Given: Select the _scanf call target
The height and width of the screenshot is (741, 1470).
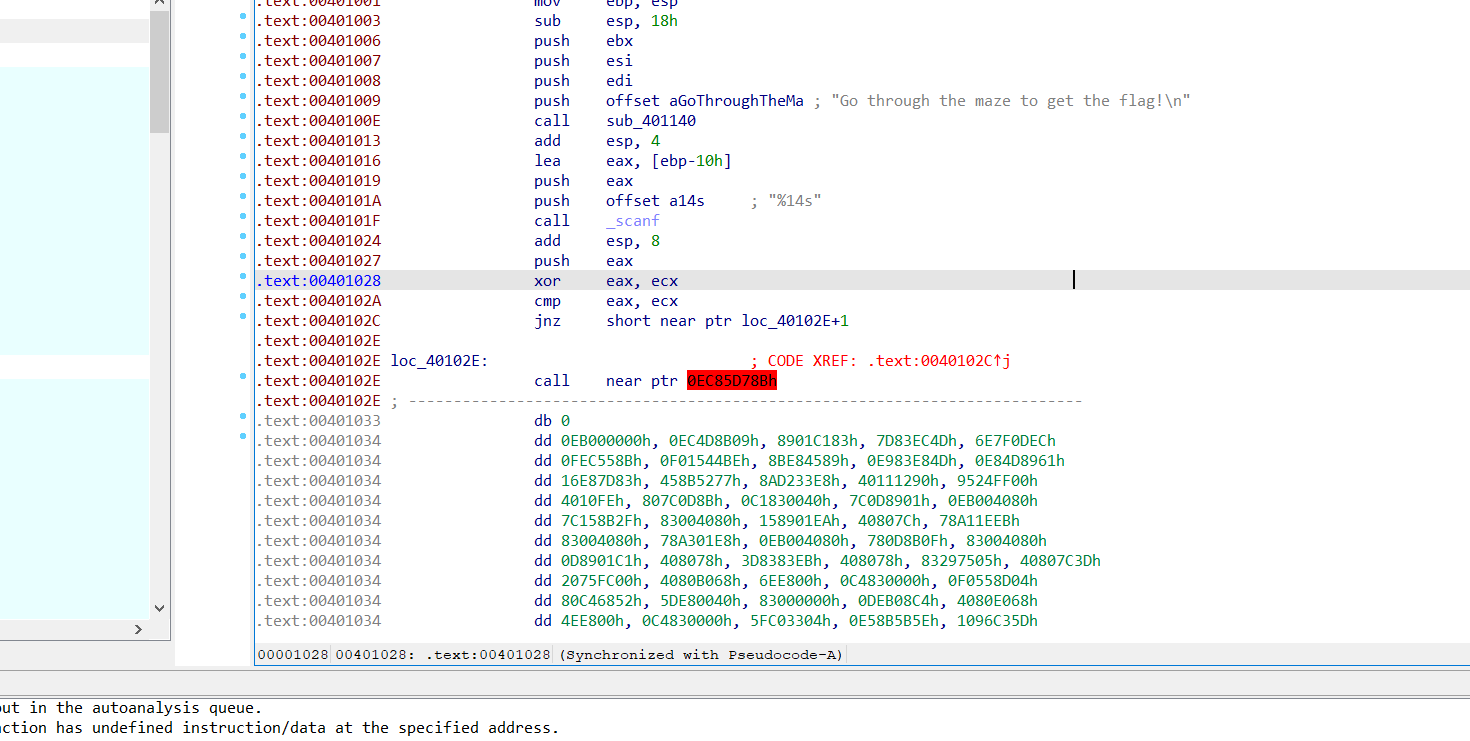Looking at the screenshot, I should pyautogui.click(x=633, y=221).
